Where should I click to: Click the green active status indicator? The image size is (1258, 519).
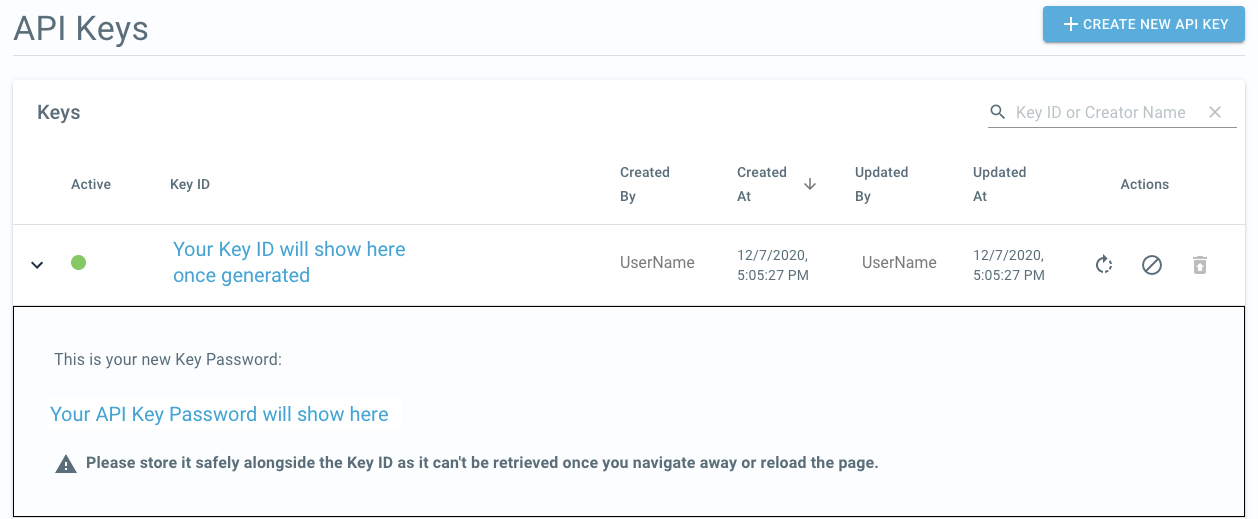(x=78, y=263)
